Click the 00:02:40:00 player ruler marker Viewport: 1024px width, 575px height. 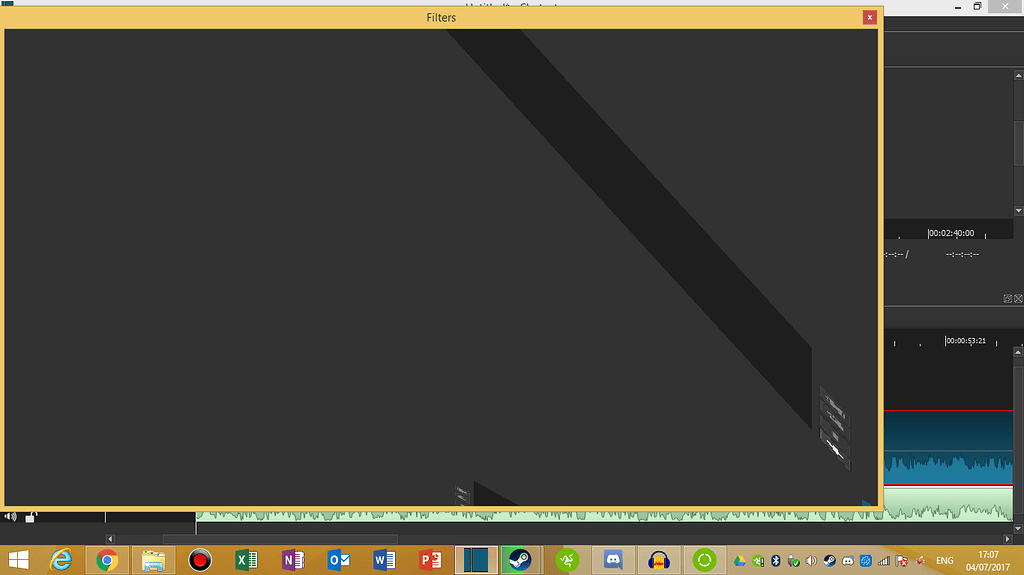[x=951, y=233]
